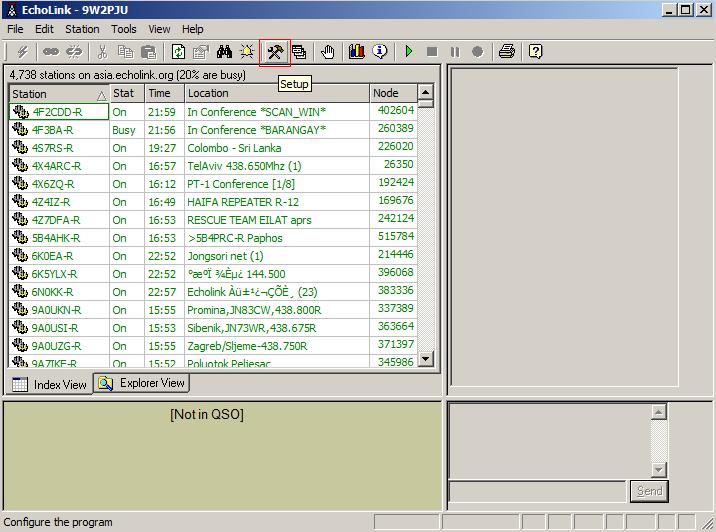Open the View menu
This screenshot has height=532, width=716.
159,29
